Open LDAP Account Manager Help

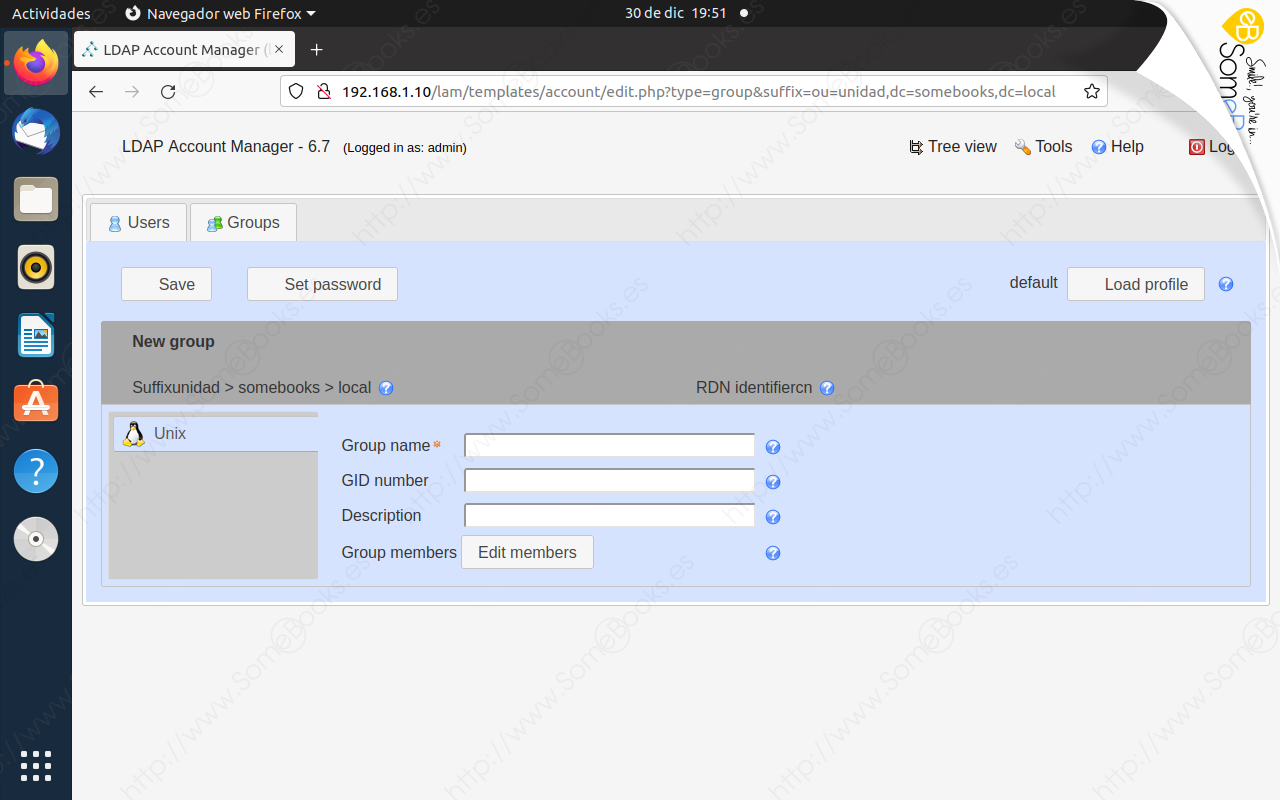pyautogui.click(x=1117, y=146)
